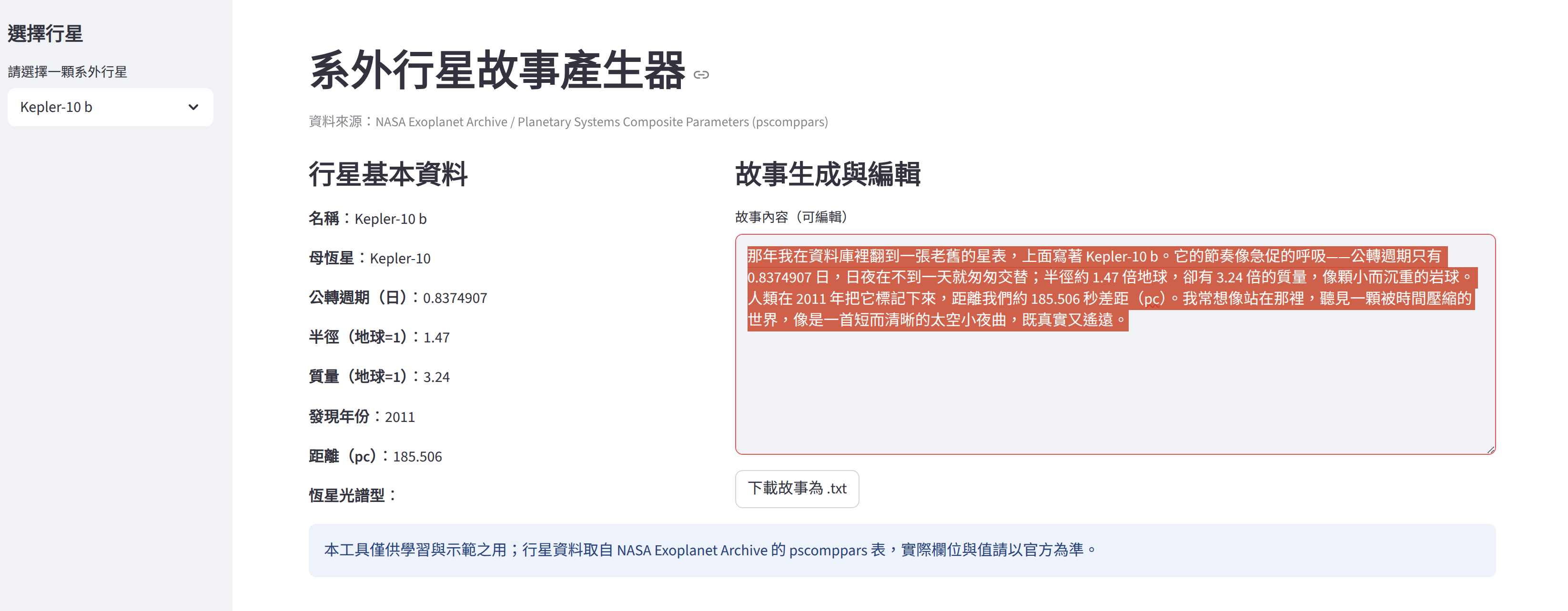Click the 請選擇一顆系外行星 label

[x=67, y=72]
